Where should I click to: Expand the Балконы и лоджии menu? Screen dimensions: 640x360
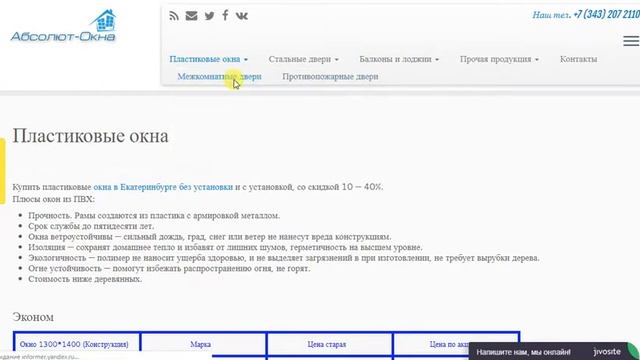399,59
